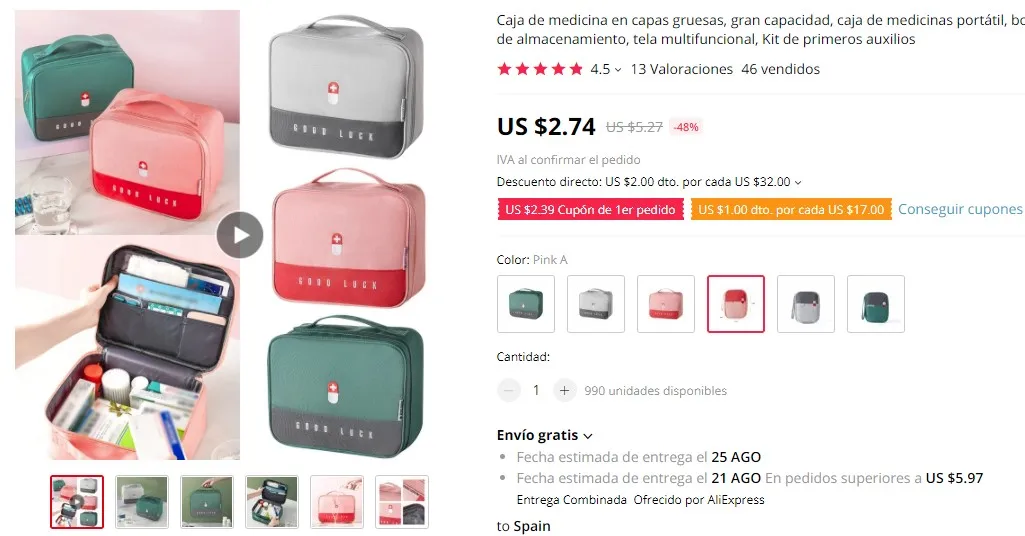1025x536 pixels.
Task: Select the Pink A color option
Action: (735, 304)
